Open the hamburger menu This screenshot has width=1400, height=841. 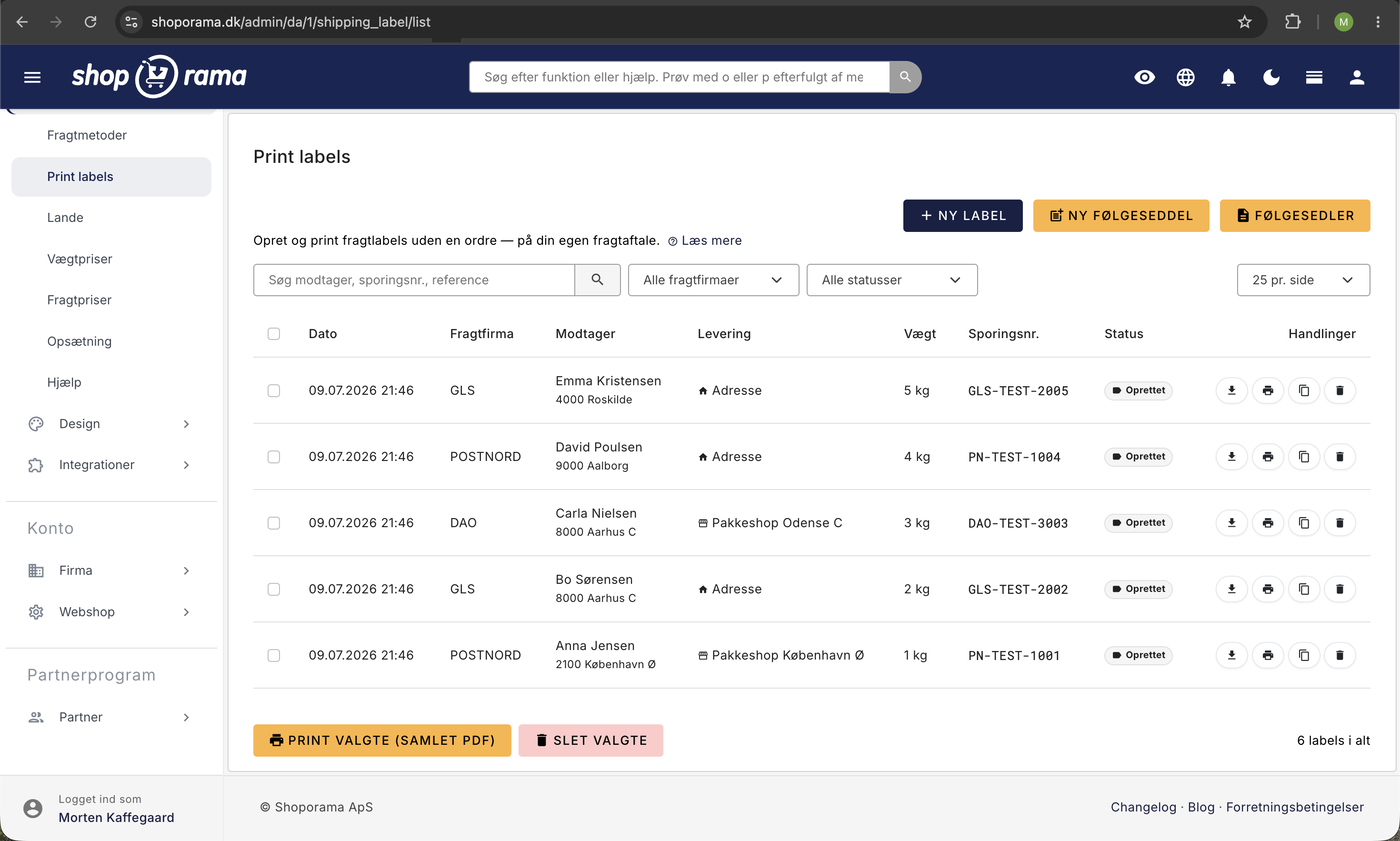(x=32, y=77)
